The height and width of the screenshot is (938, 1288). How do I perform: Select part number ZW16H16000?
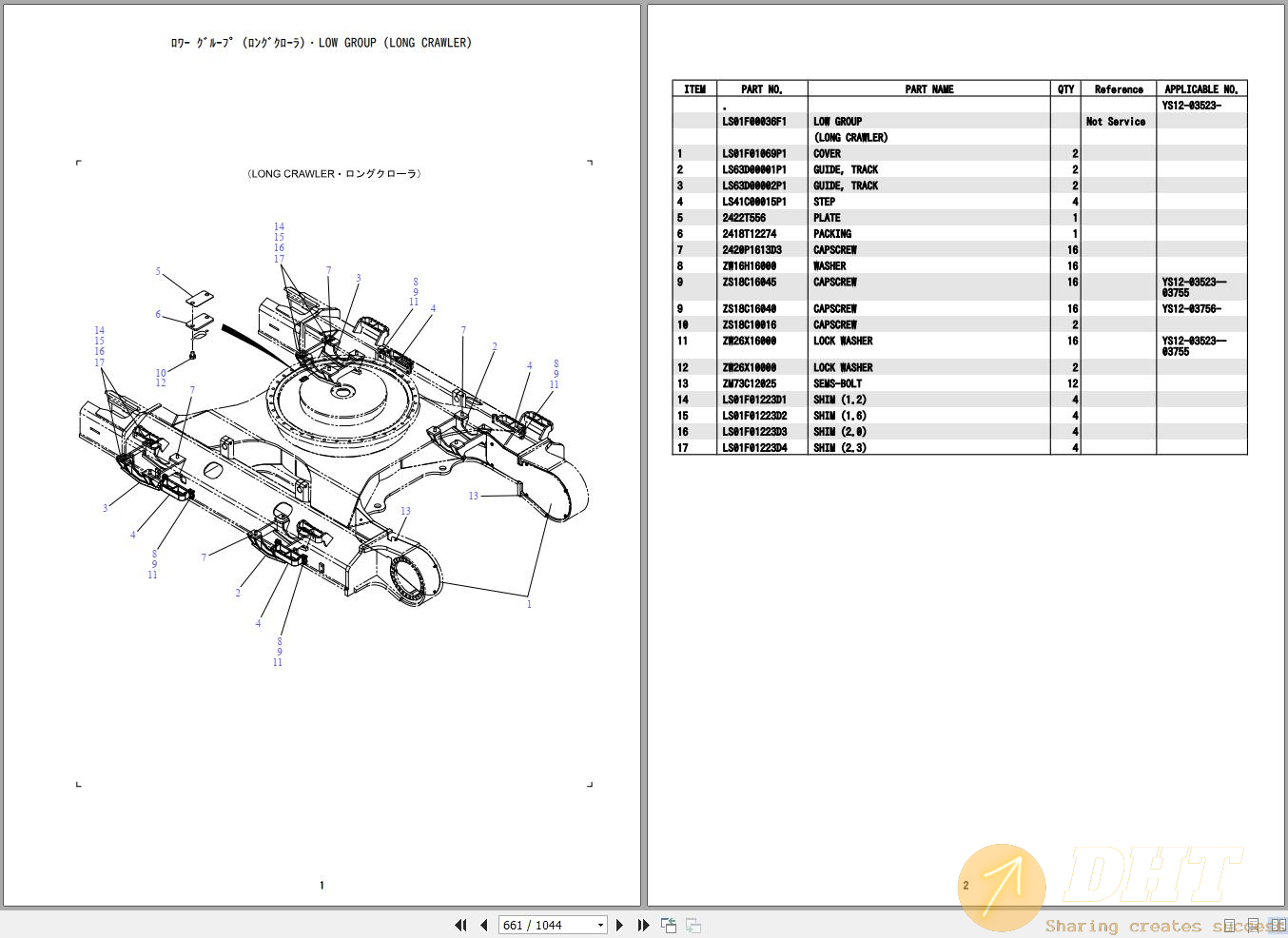pos(750,266)
